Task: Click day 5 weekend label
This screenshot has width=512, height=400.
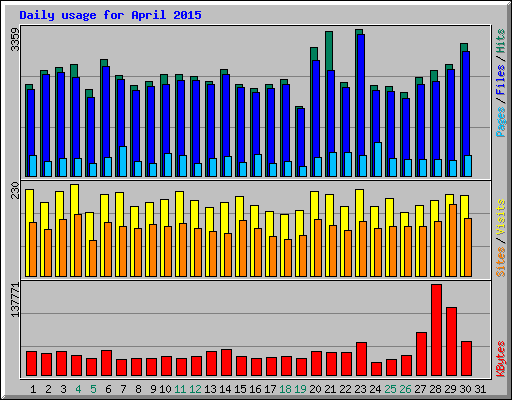Action: [x=93, y=389]
